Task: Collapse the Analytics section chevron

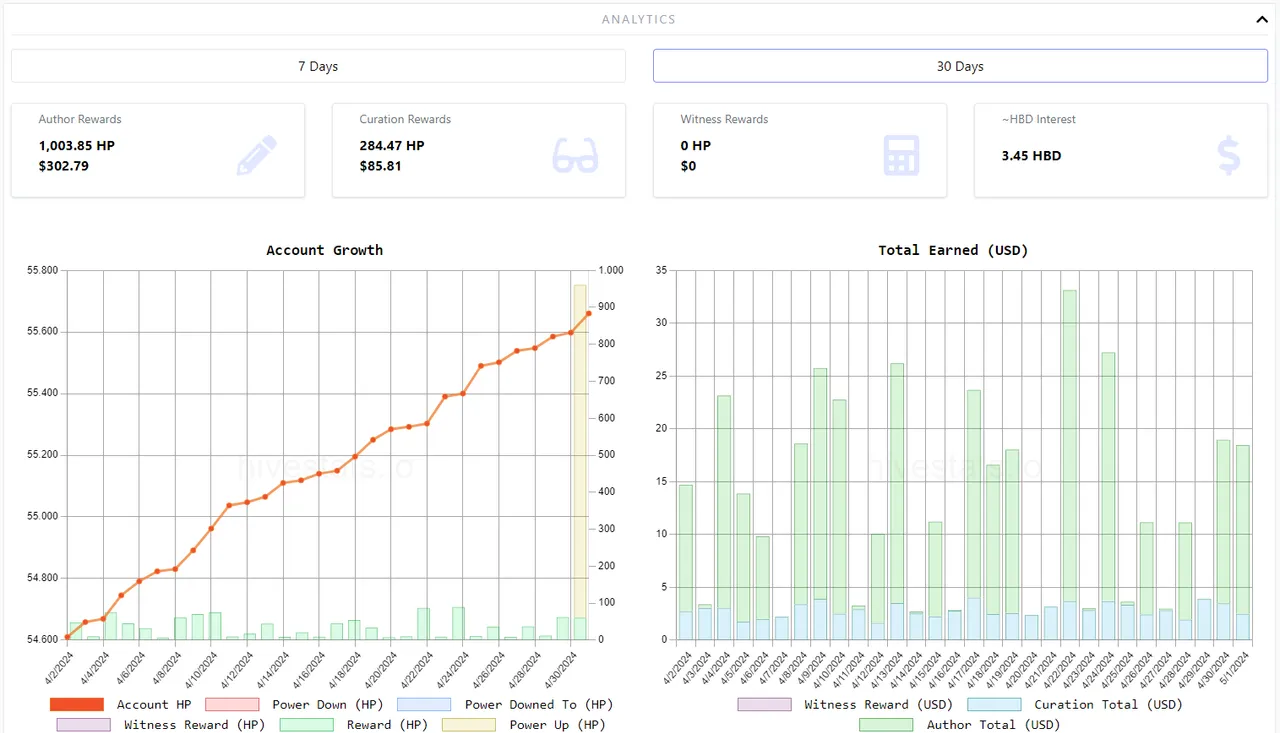Action: click(x=1261, y=19)
